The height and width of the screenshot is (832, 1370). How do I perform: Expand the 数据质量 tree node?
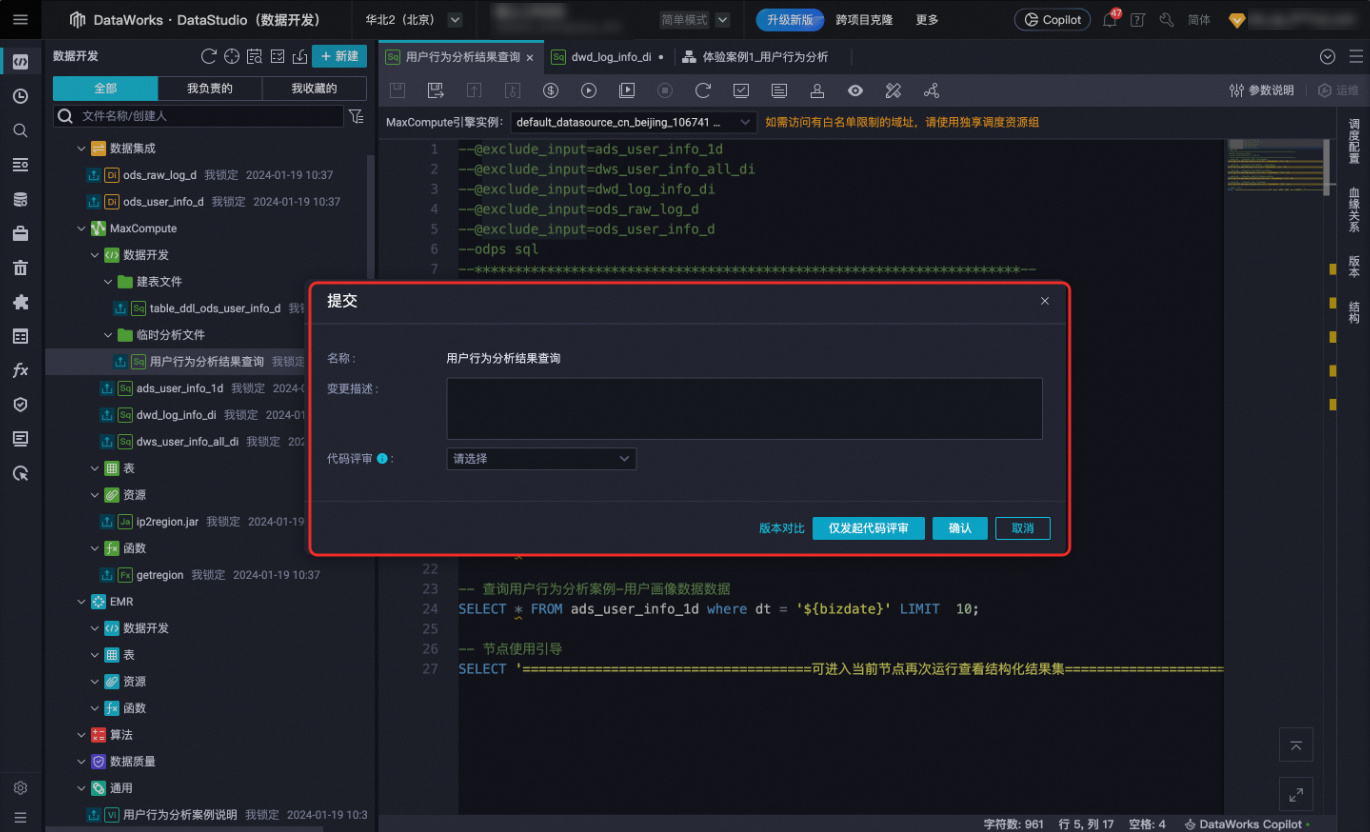click(82, 761)
